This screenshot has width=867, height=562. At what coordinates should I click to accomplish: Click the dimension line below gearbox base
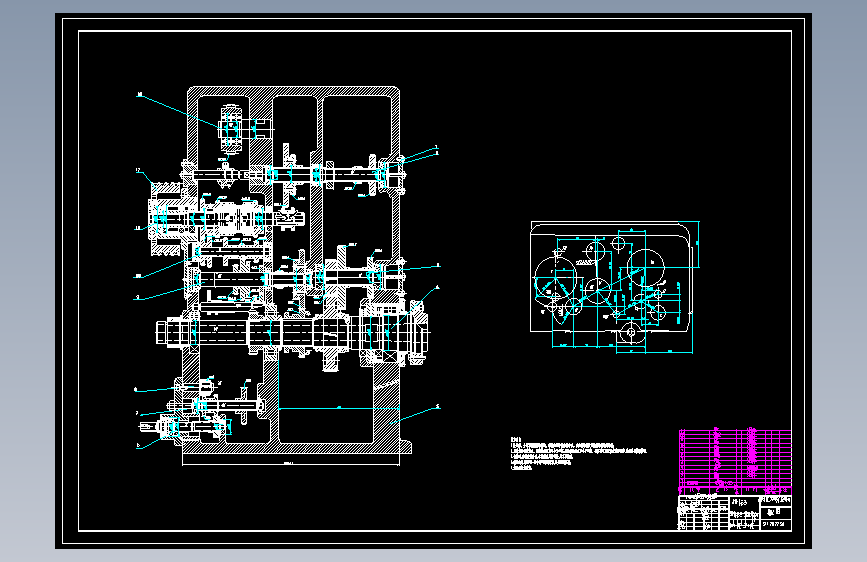tap(291, 464)
